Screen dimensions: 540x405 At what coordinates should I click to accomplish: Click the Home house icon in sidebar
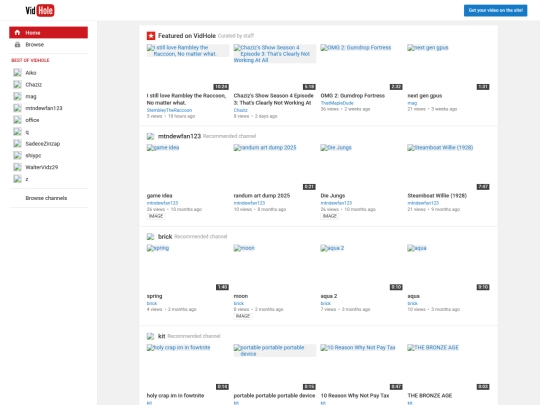pos(17,32)
